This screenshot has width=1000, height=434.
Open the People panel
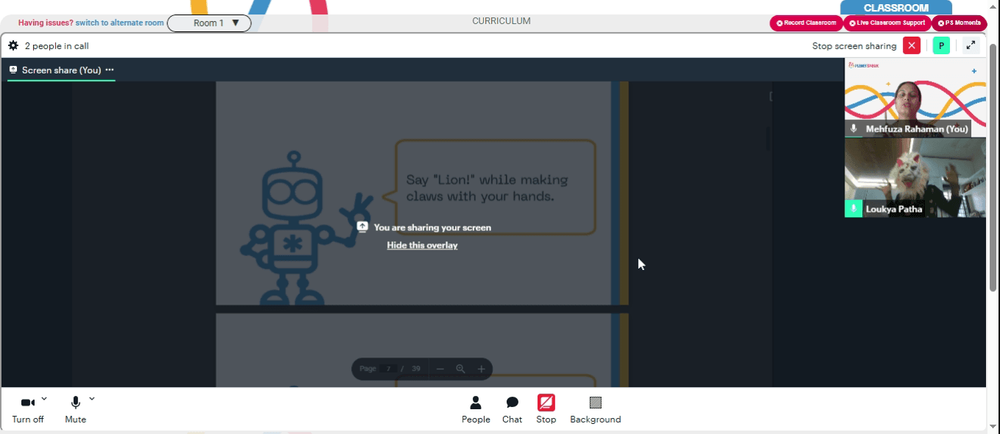(476, 410)
